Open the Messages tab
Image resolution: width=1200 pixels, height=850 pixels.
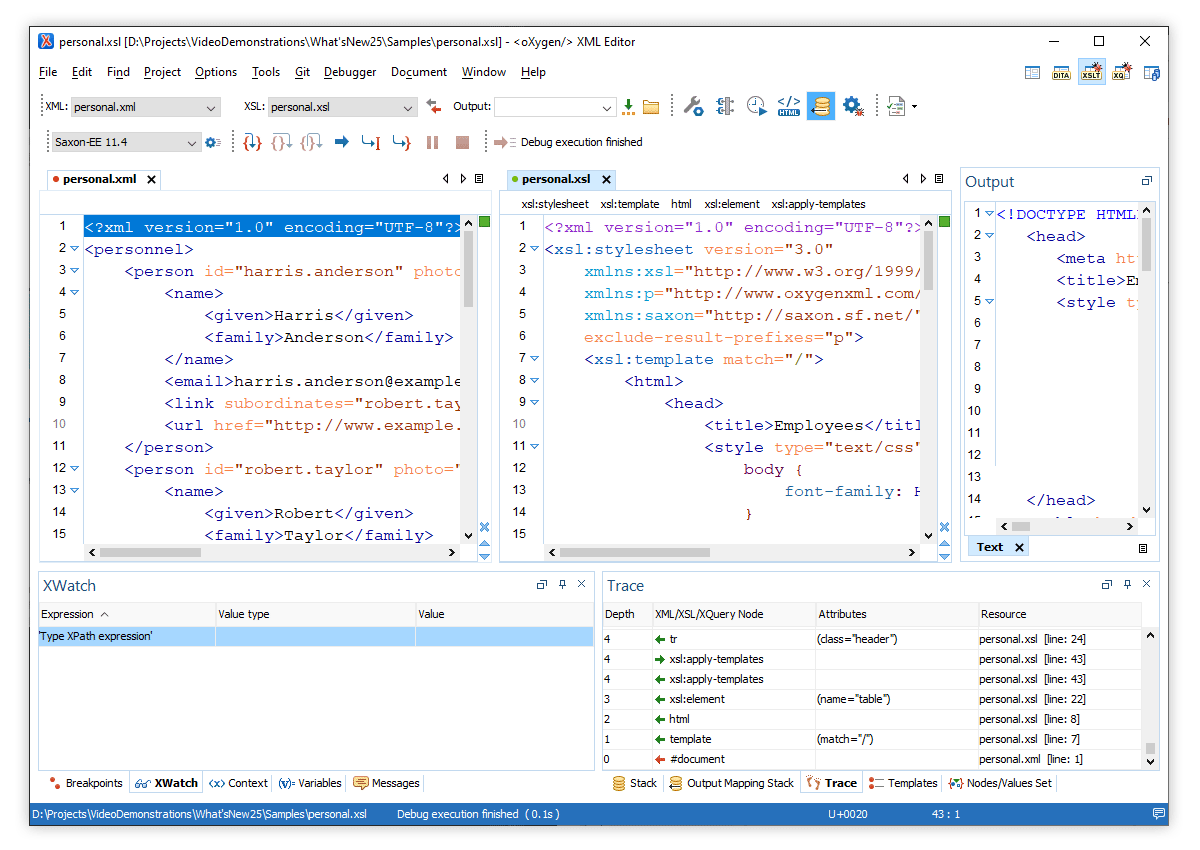(386, 783)
